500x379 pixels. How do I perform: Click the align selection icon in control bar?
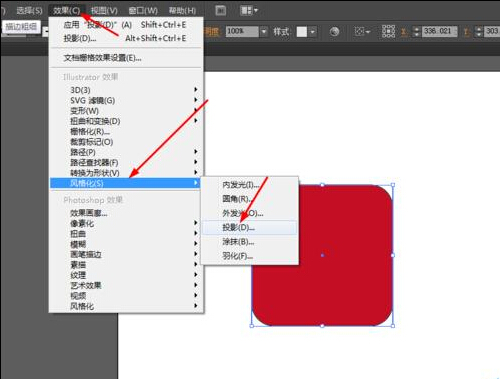pyautogui.click(x=362, y=32)
